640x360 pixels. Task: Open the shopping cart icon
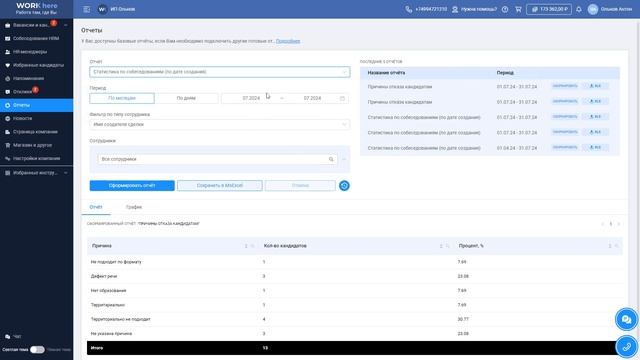tap(518, 9)
